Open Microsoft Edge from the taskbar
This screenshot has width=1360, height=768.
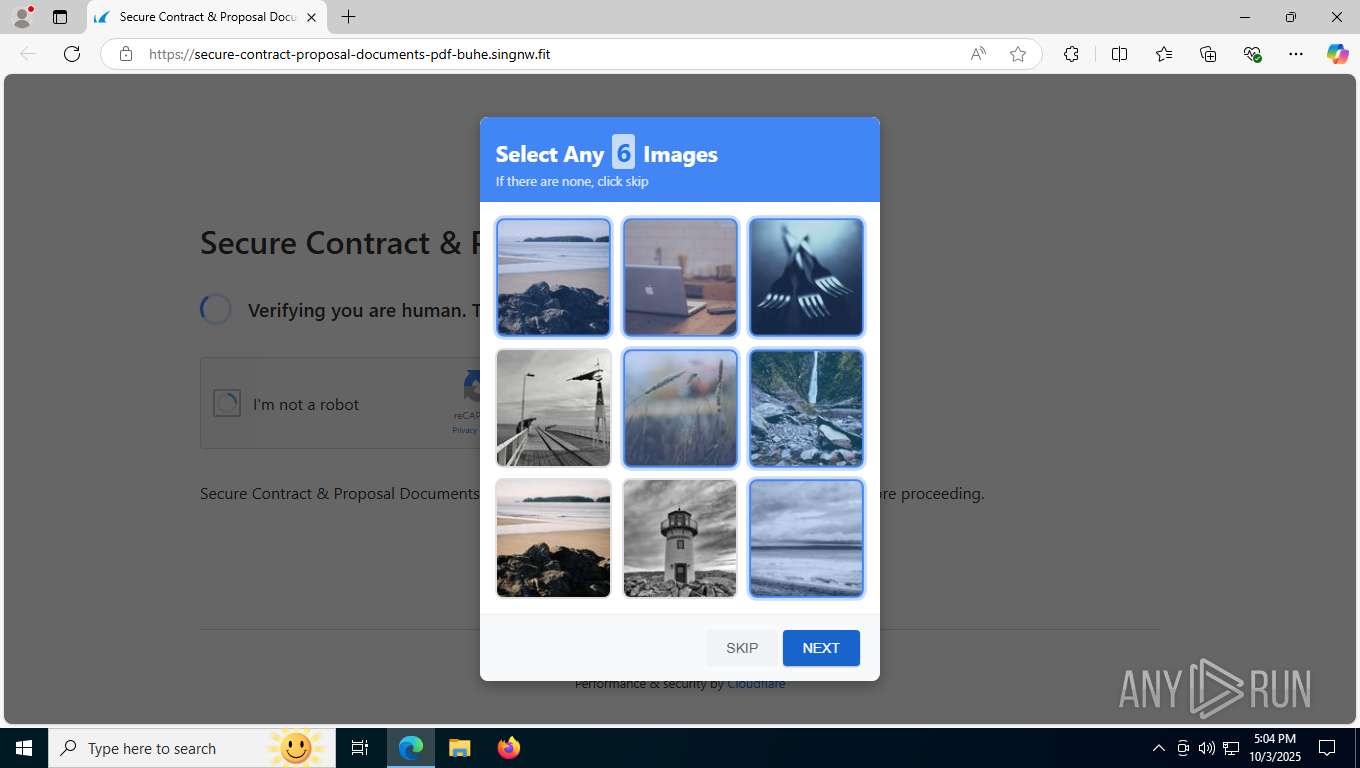pyautogui.click(x=411, y=748)
